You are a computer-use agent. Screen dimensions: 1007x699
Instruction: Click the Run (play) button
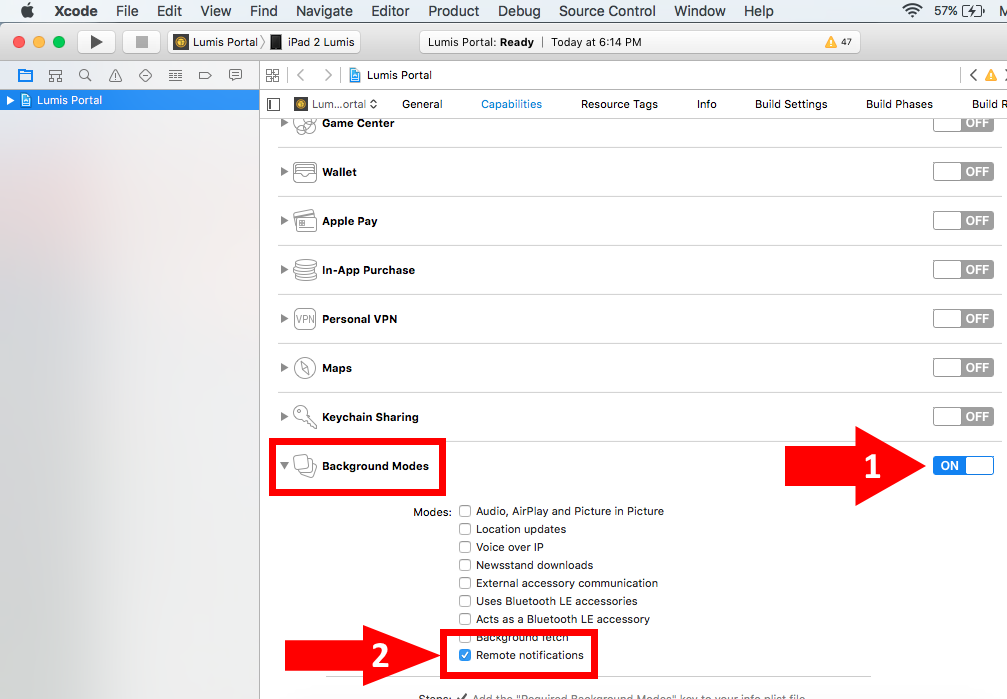click(96, 42)
